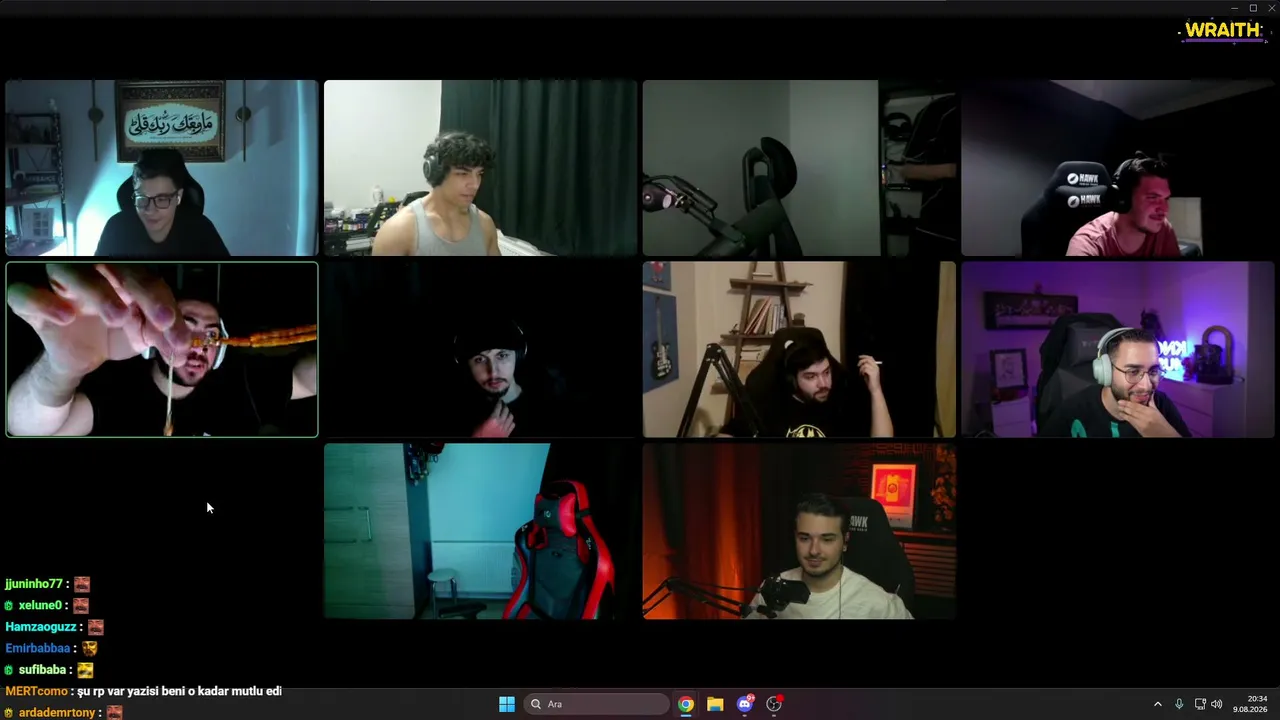Maximize the stream window
This screenshot has height=720, width=1280.
[x=1253, y=8]
